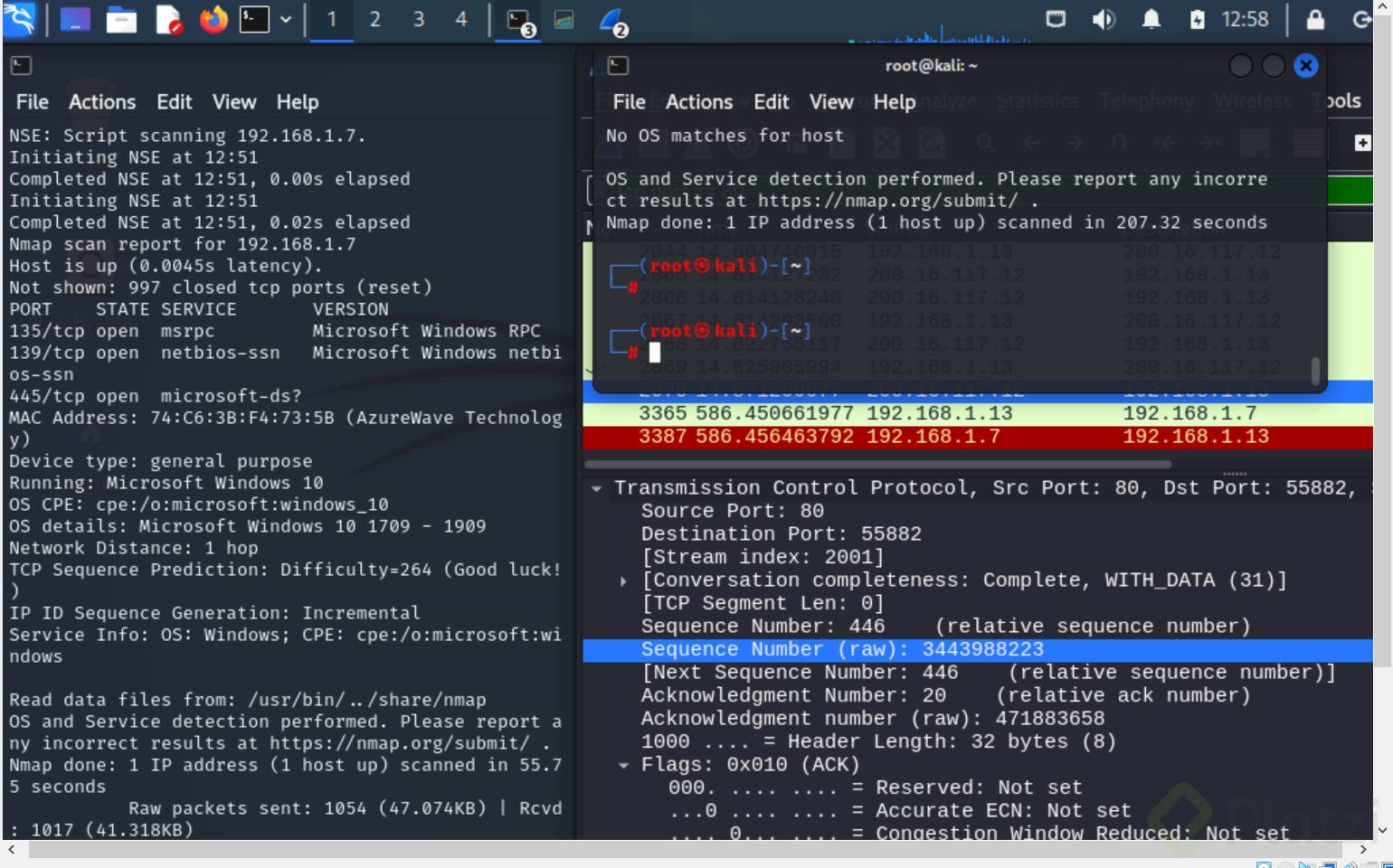
Task: Collapse the Transmission Control Protocol tree
Action: pos(596,488)
